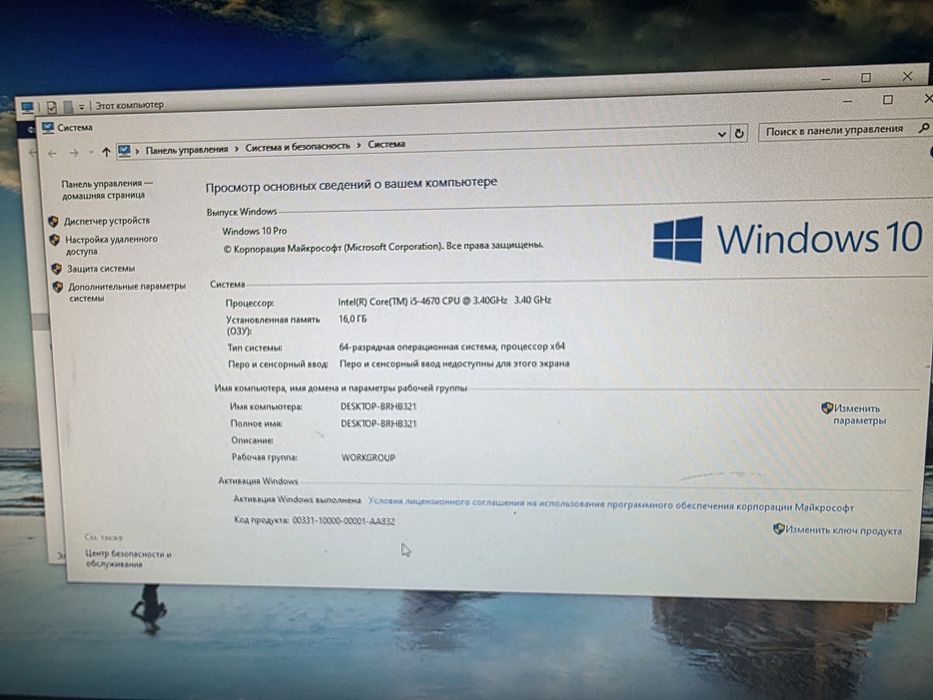Click properties icon in Этот компьютер toolbar

(x=52, y=107)
